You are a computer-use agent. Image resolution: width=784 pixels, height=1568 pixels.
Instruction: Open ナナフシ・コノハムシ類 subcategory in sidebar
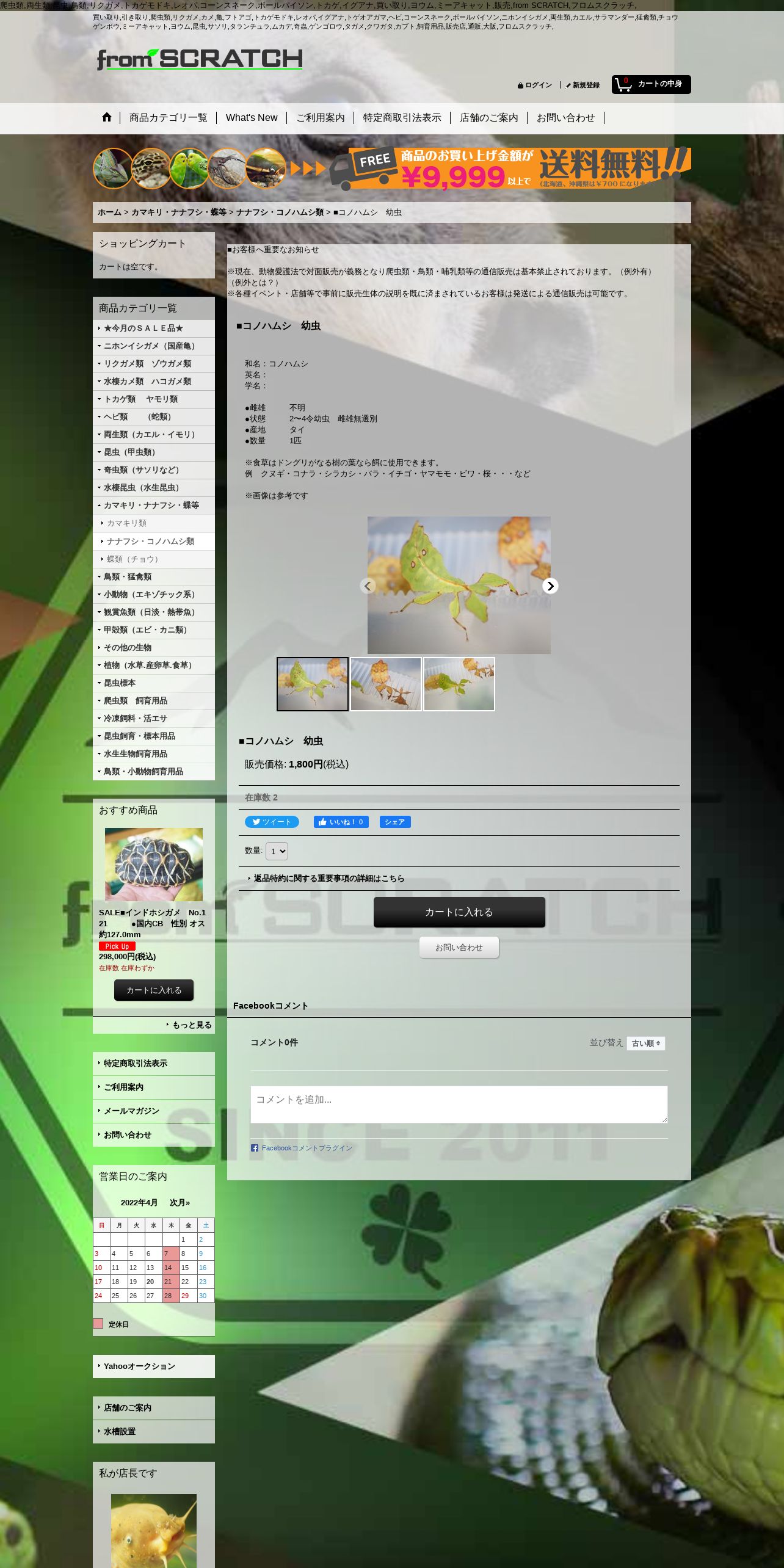point(153,542)
